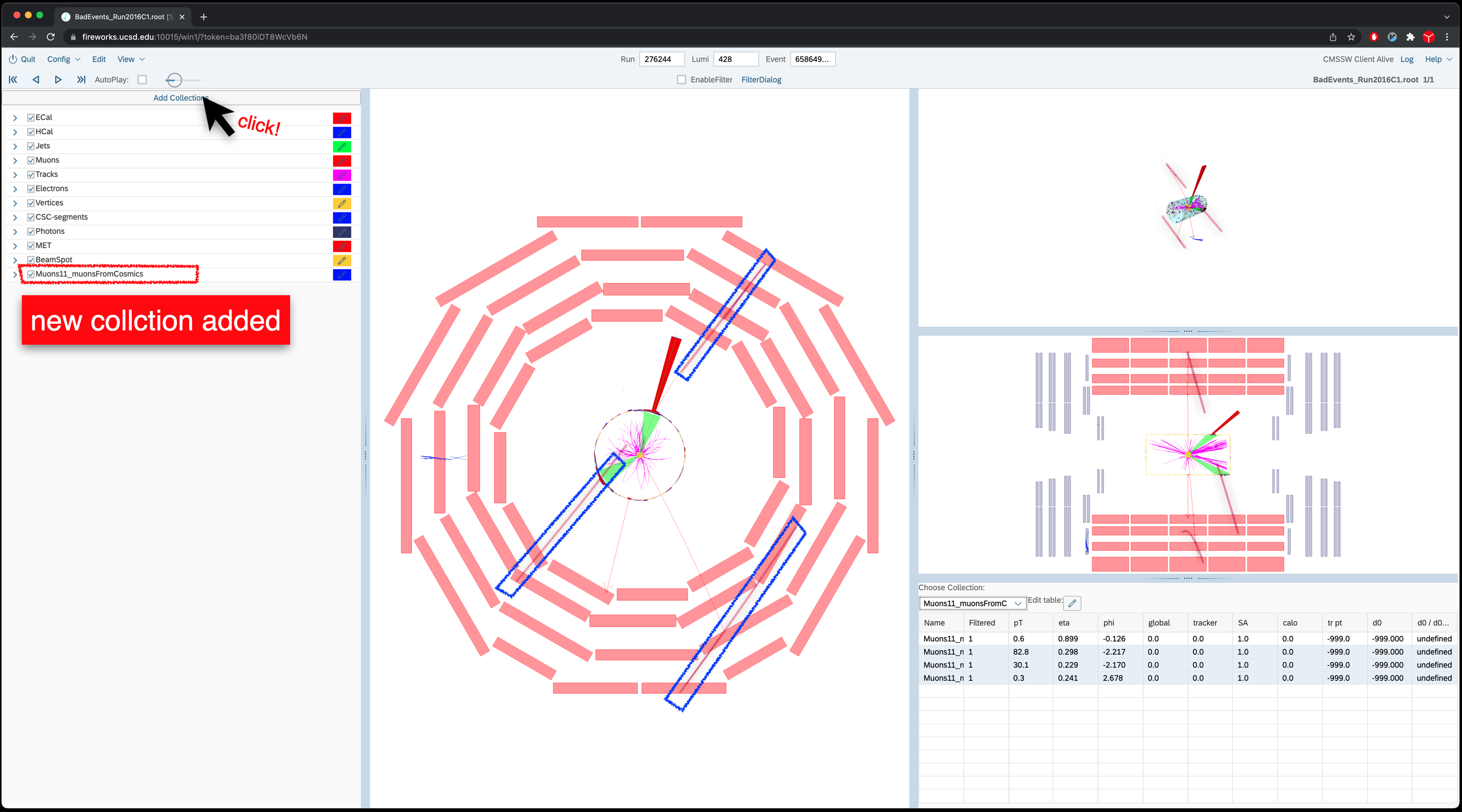This screenshot has height=812, width=1462.
Task: Open Tracks magenta color edit swatch
Action: (x=341, y=175)
